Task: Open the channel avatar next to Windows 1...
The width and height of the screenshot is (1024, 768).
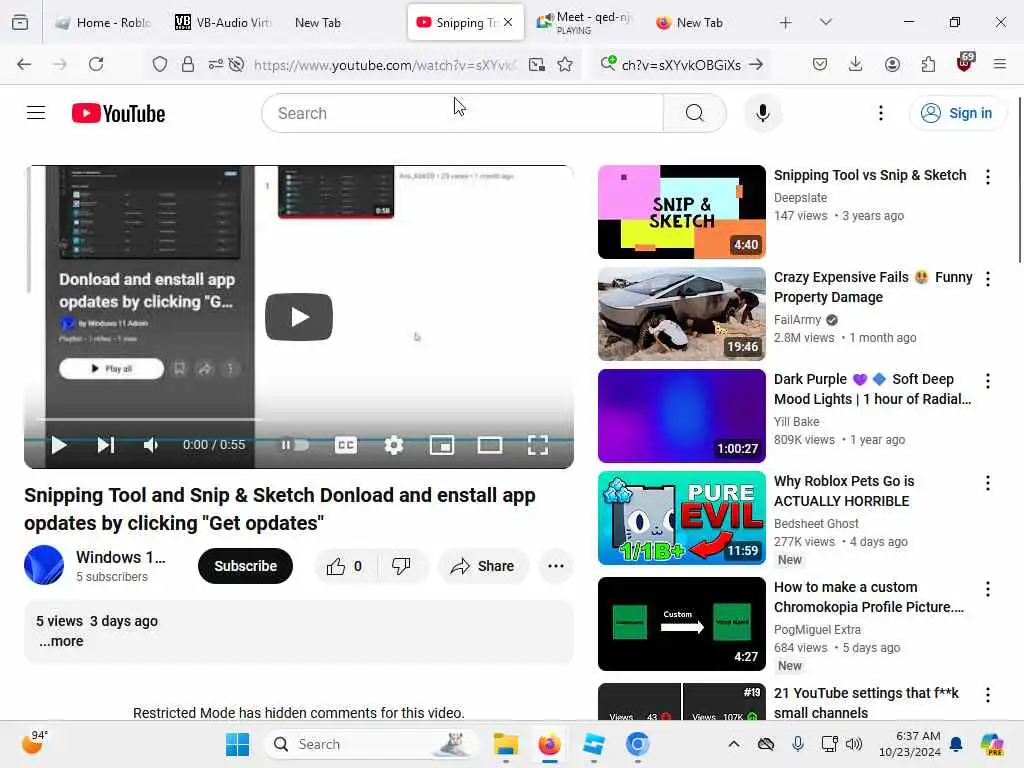Action: [x=44, y=565]
